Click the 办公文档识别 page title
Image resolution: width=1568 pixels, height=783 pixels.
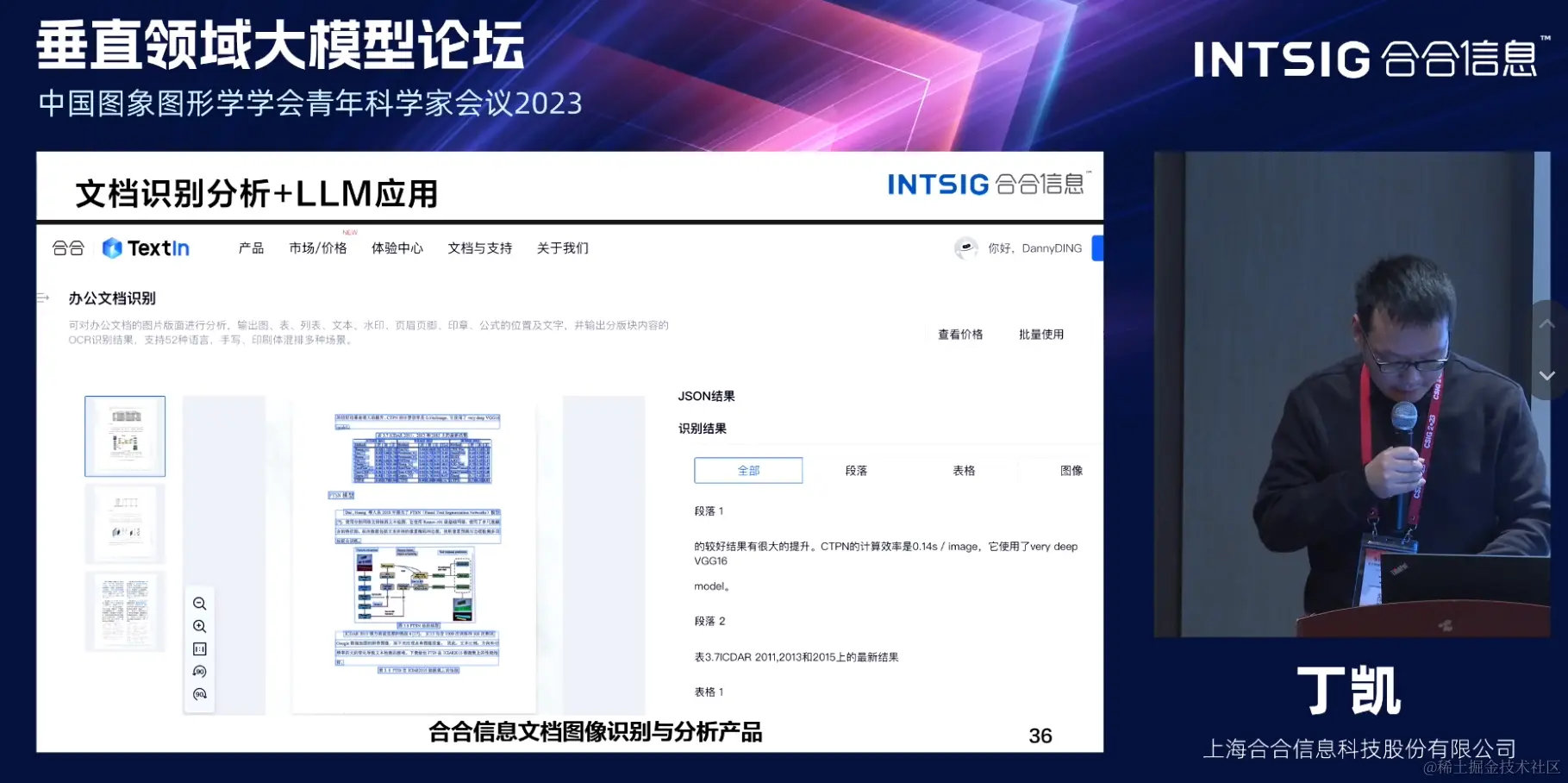pyautogui.click(x=112, y=298)
